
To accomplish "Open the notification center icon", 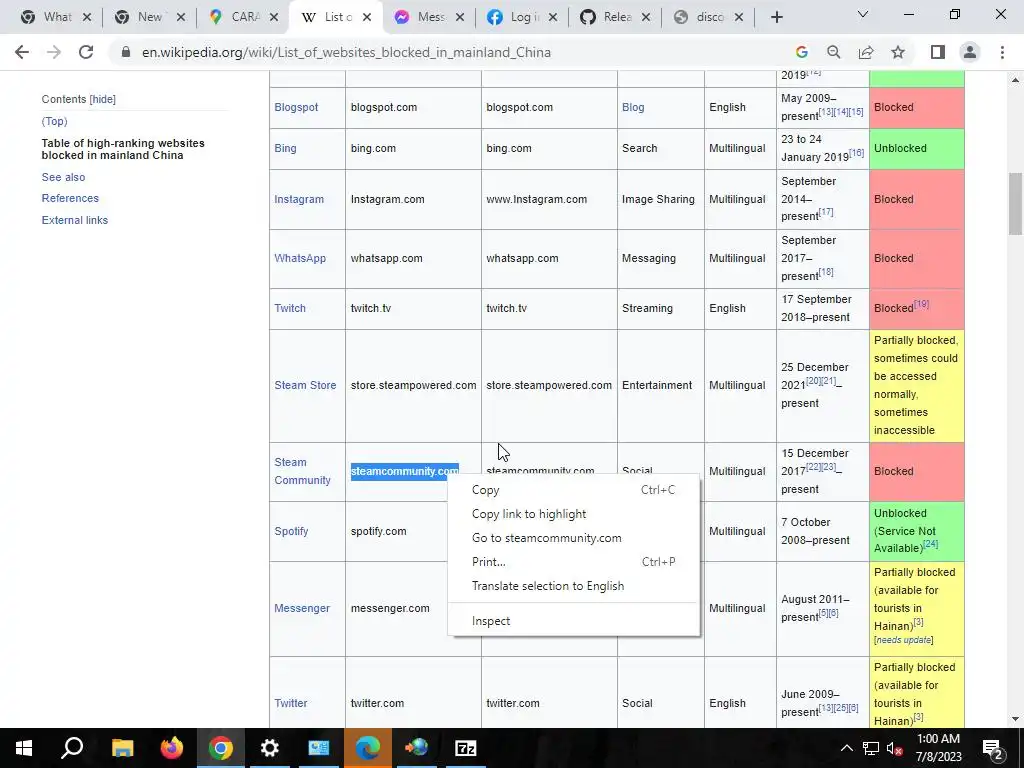I will tap(993, 750).
